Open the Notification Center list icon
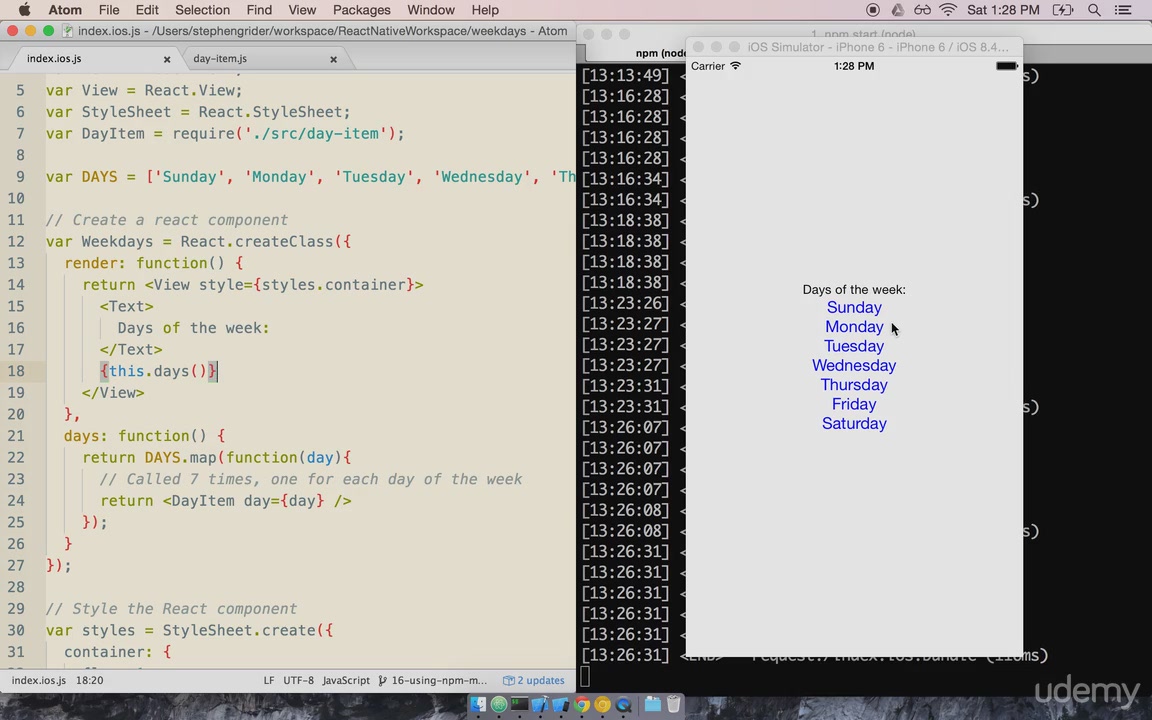The width and height of the screenshot is (1152, 720). tap(1123, 10)
